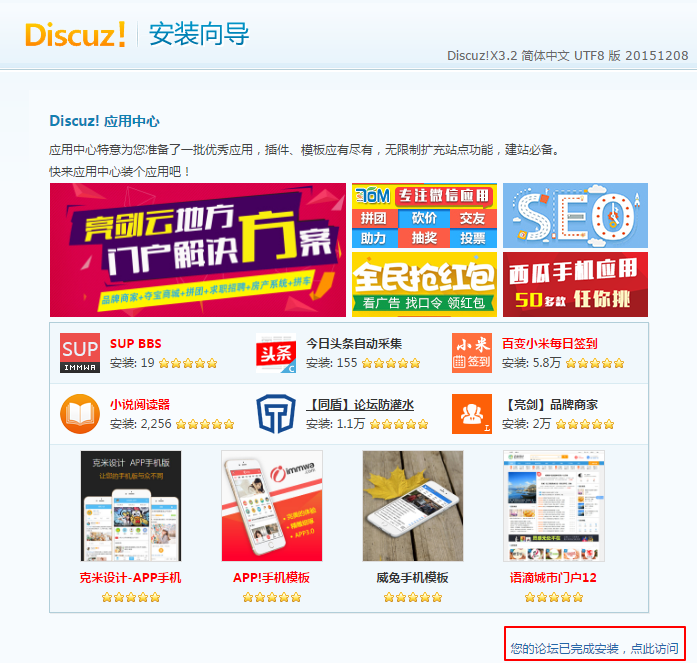Click the 安装: 19 install count text
Image resolution: width=697 pixels, height=663 pixels.
132,363
